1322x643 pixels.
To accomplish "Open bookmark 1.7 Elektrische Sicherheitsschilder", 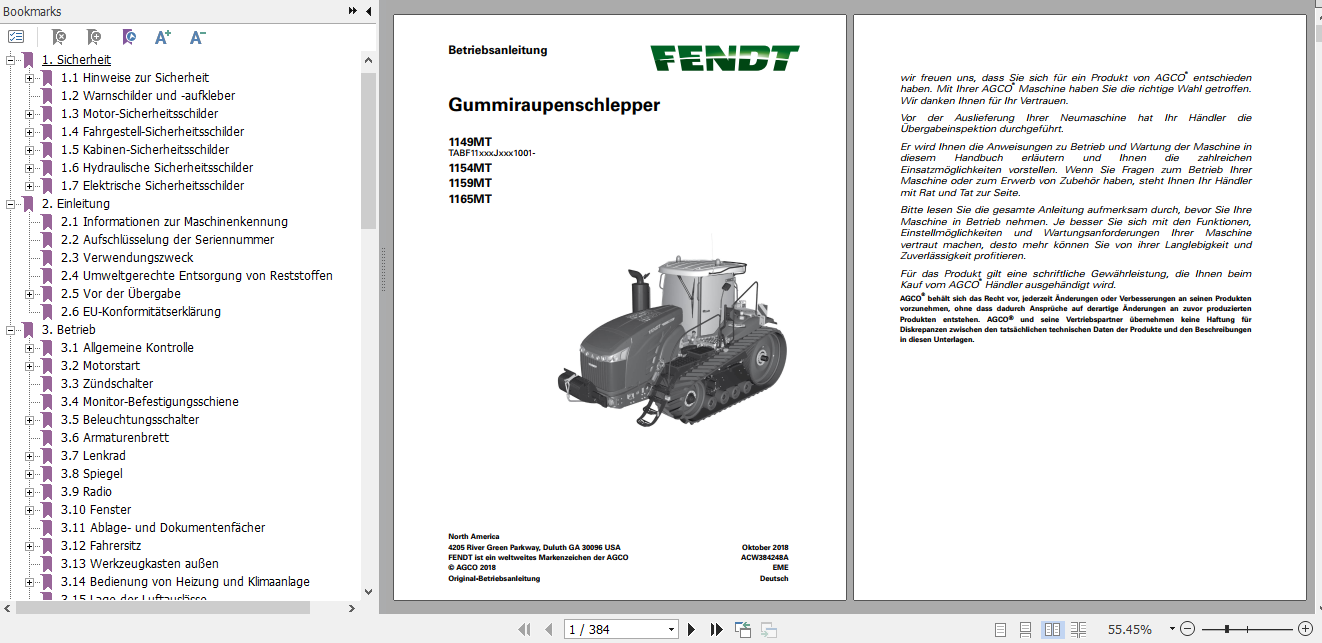I will (152, 185).
